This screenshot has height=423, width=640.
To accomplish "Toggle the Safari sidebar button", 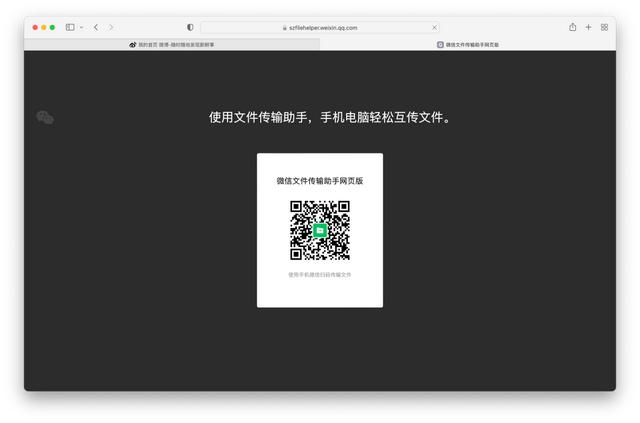I will click(x=70, y=27).
